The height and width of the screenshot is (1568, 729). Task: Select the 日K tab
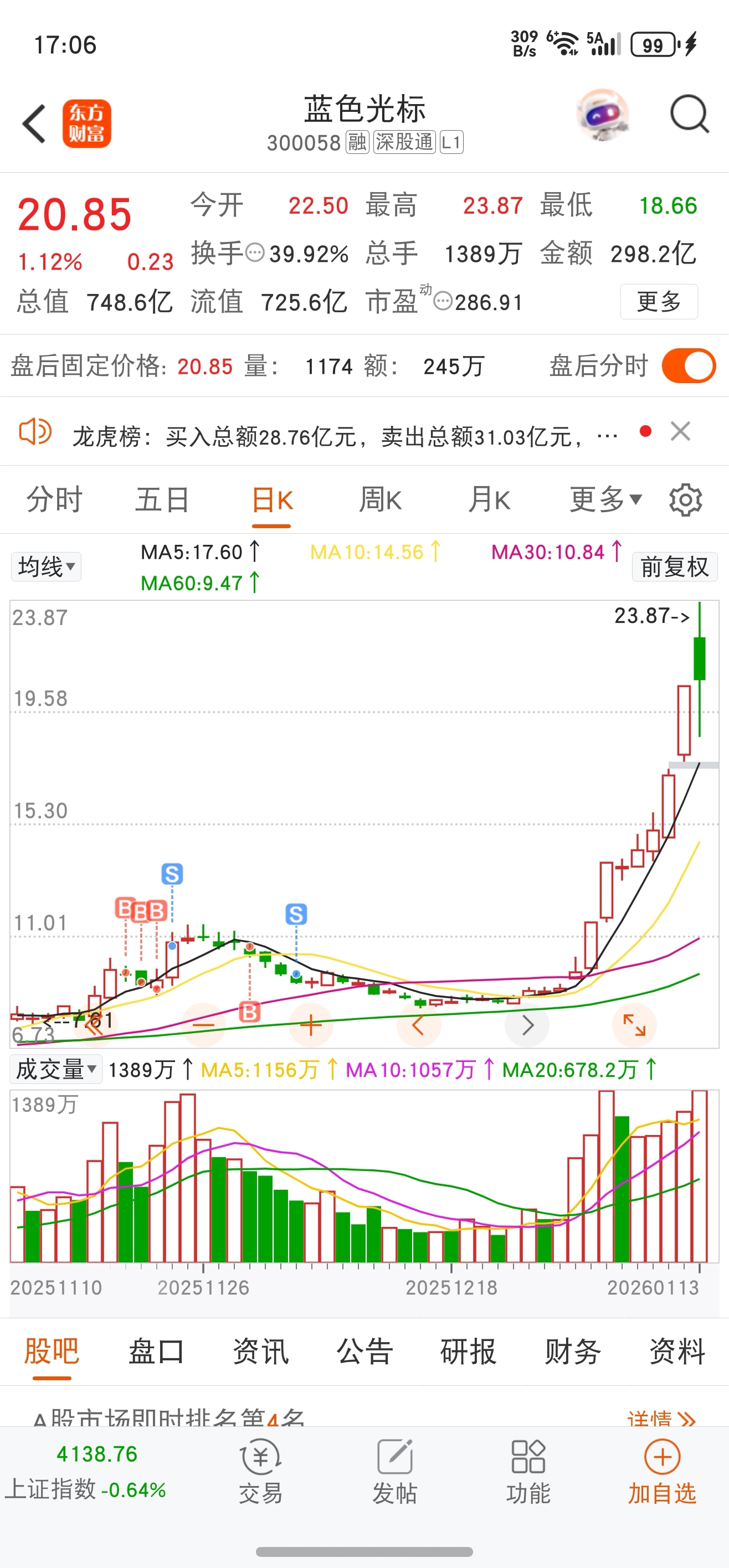pos(271,500)
